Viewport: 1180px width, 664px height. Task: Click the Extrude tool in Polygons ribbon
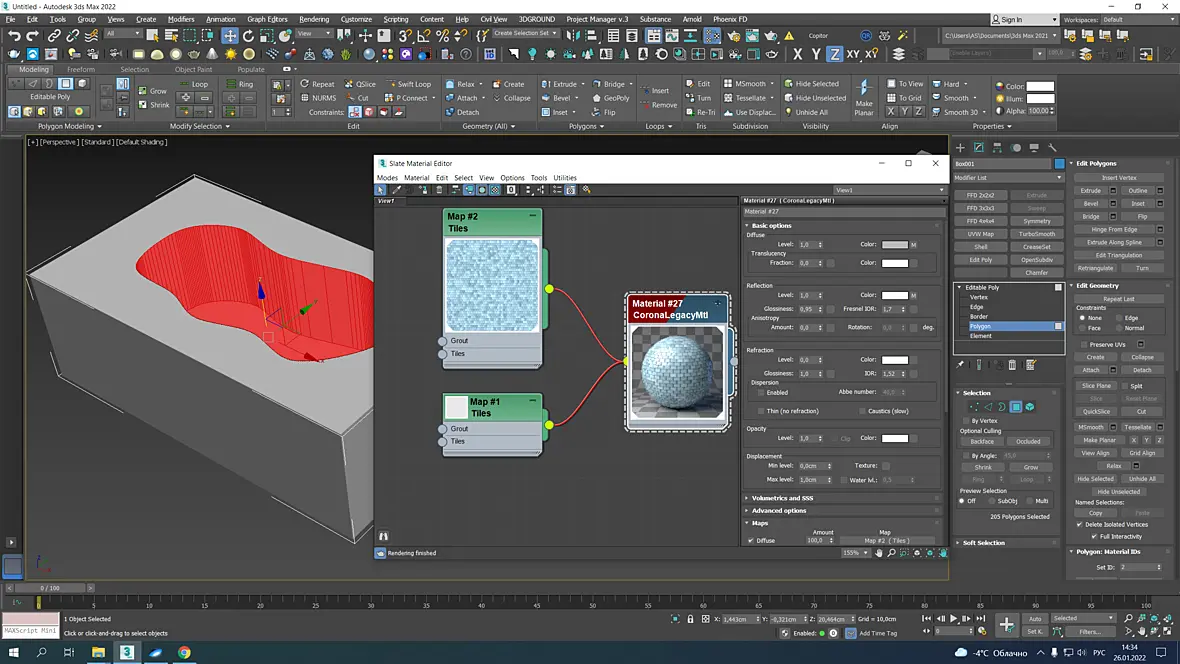[x=559, y=84]
